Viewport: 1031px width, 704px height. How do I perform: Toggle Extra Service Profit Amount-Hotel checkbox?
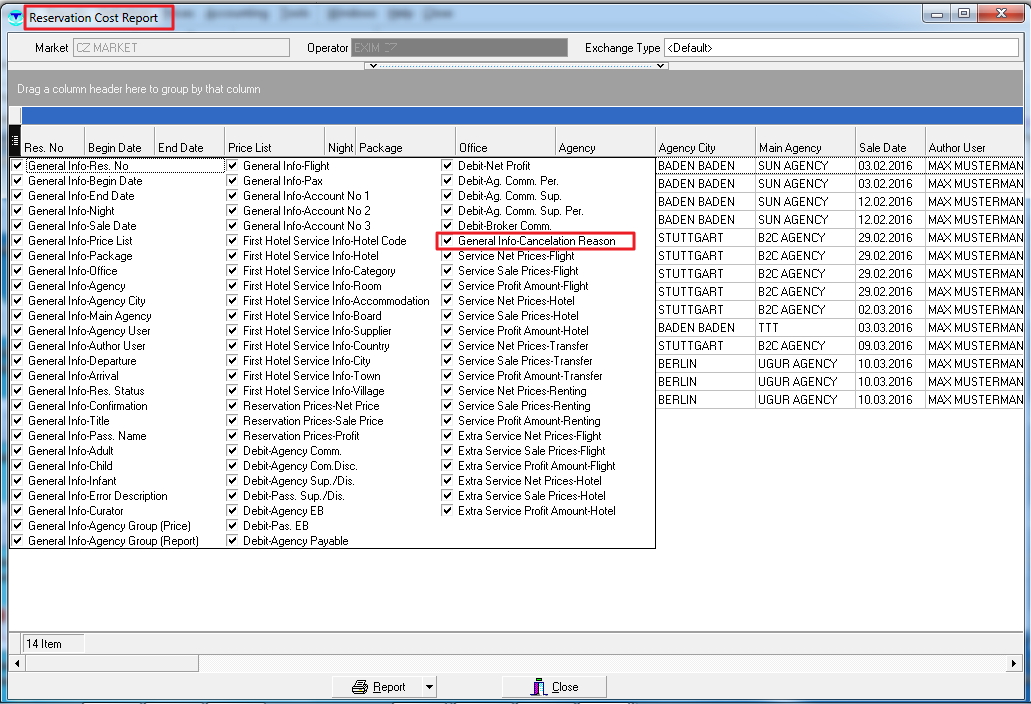click(x=448, y=511)
